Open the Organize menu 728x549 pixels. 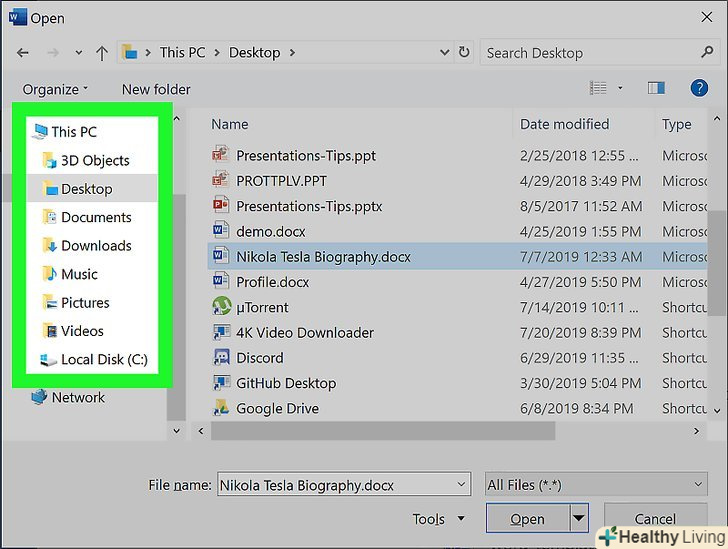[55, 89]
